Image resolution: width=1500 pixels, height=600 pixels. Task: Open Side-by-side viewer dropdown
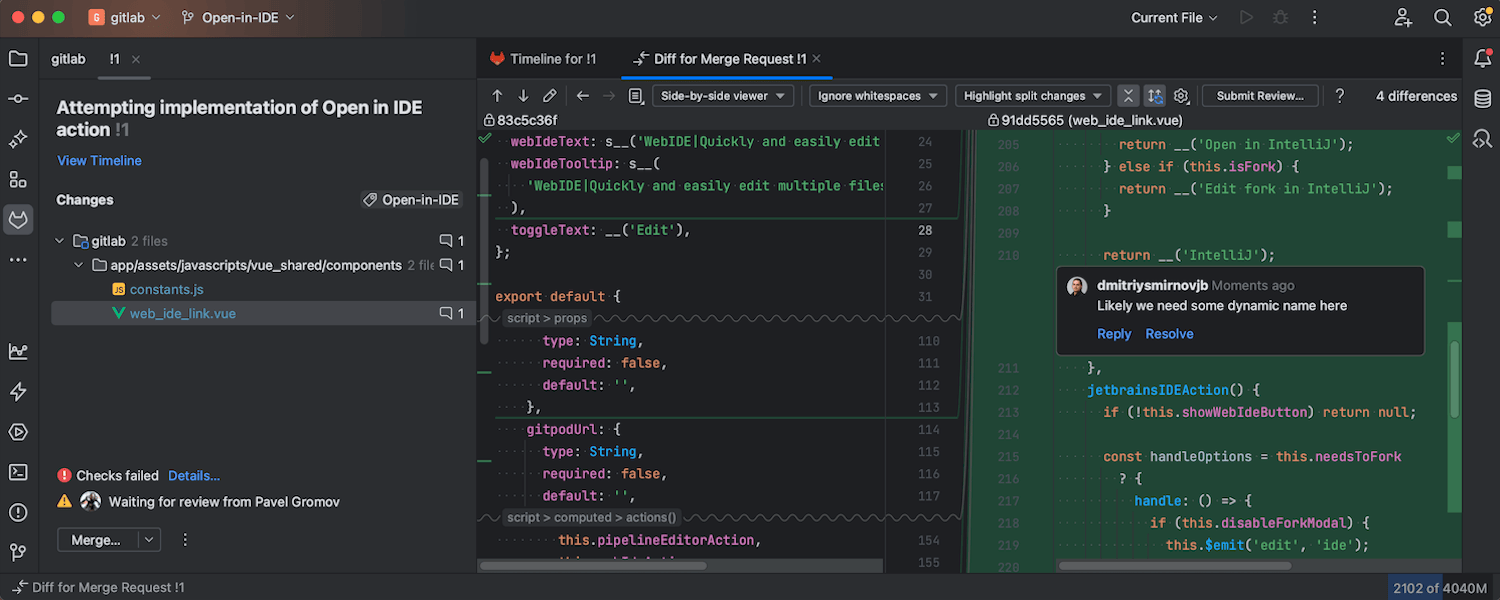tap(722, 96)
